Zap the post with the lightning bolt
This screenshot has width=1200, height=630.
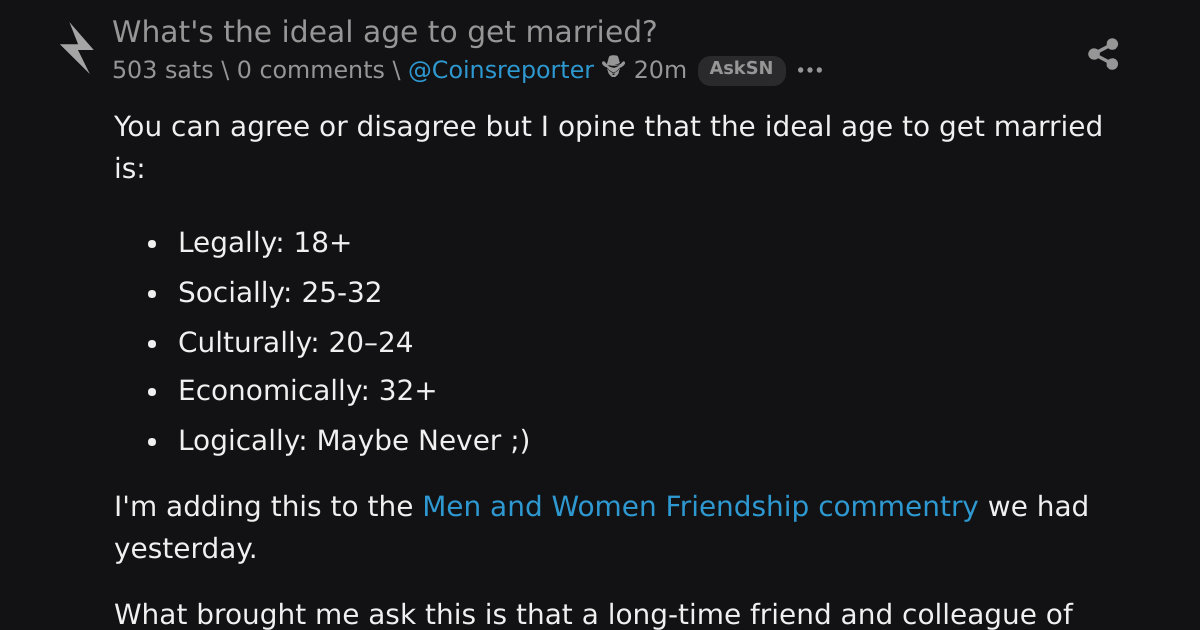pos(76,48)
